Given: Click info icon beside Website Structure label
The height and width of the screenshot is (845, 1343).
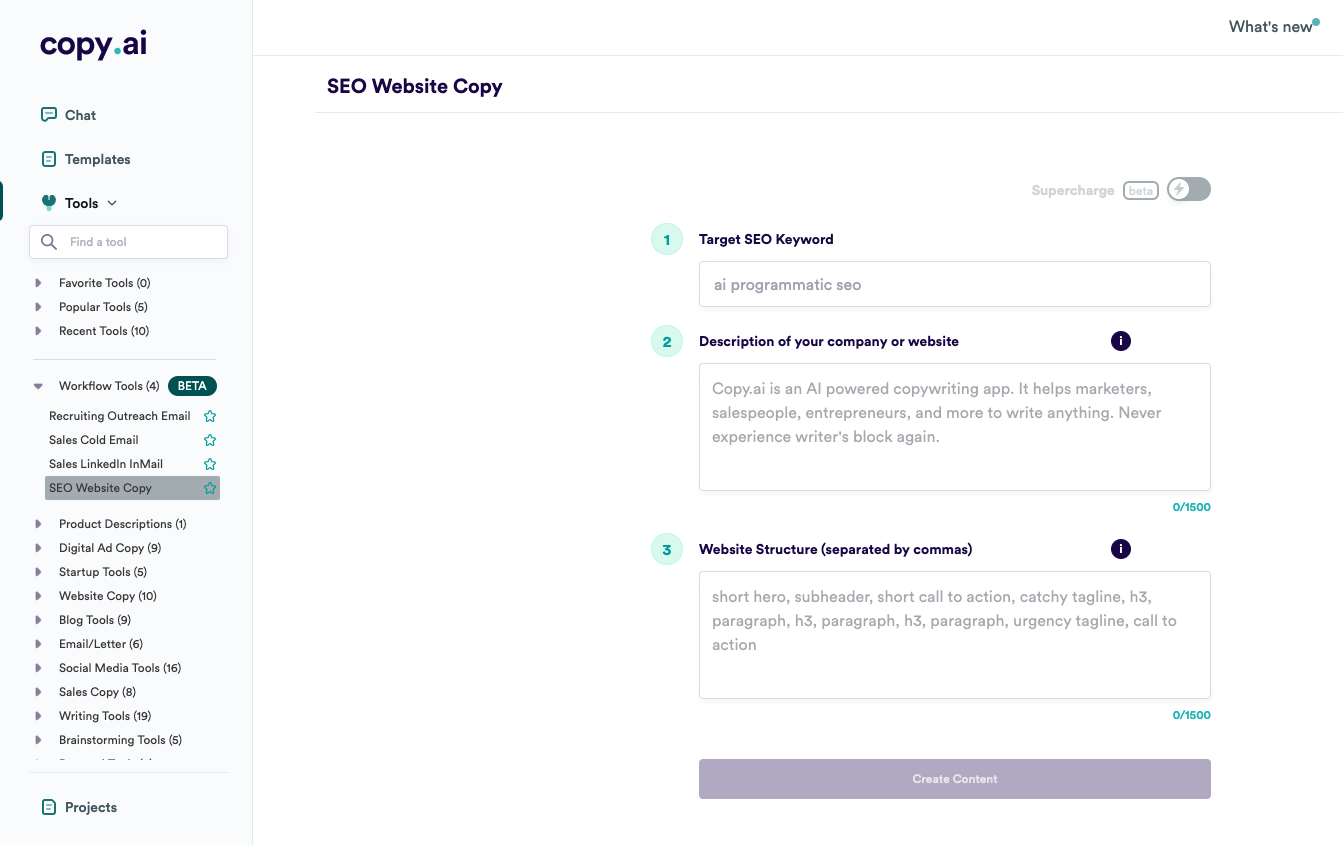Looking at the screenshot, I should [x=1121, y=549].
